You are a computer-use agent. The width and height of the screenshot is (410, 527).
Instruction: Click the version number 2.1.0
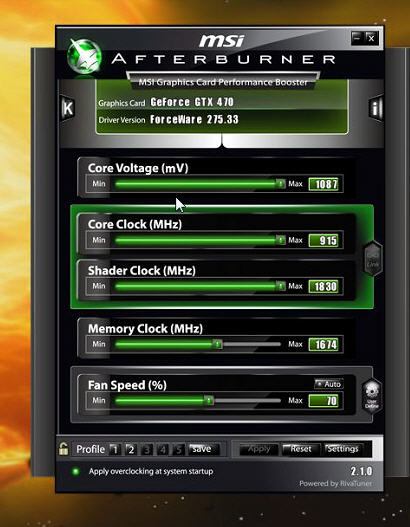pyautogui.click(x=361, y=471)
